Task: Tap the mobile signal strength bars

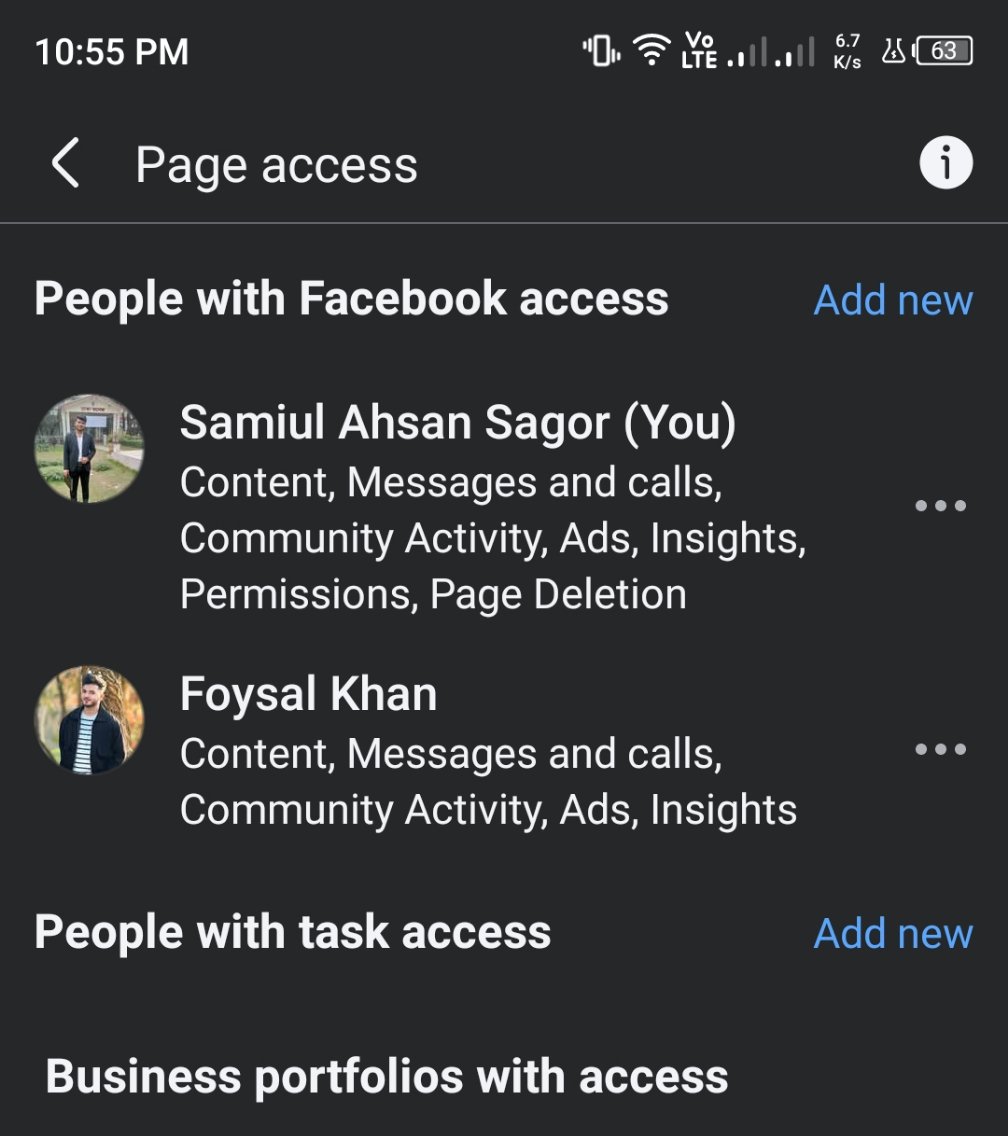Action: click(x=772, y=52)
